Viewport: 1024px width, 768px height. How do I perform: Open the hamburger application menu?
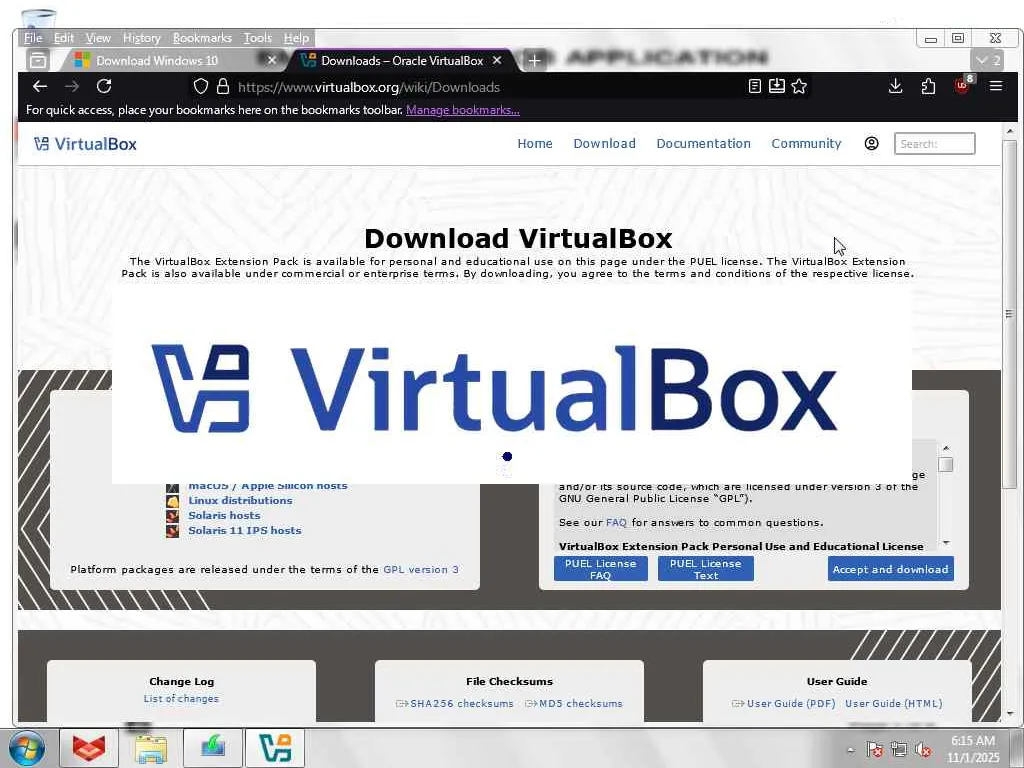click(996, 86)
